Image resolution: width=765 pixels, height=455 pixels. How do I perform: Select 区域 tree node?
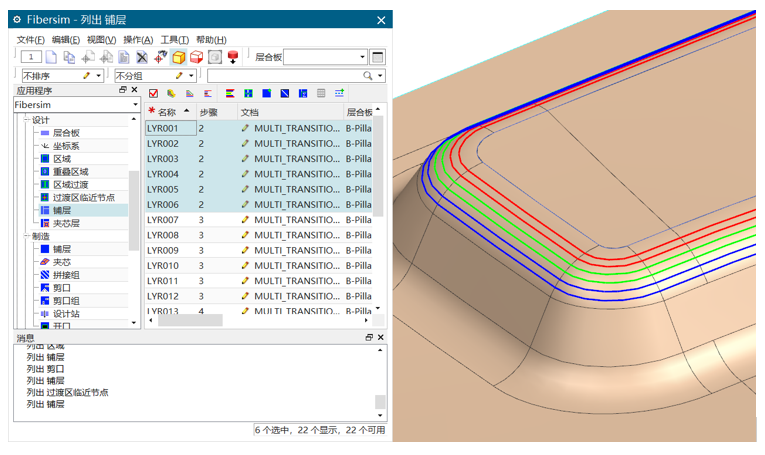[61, 159]
